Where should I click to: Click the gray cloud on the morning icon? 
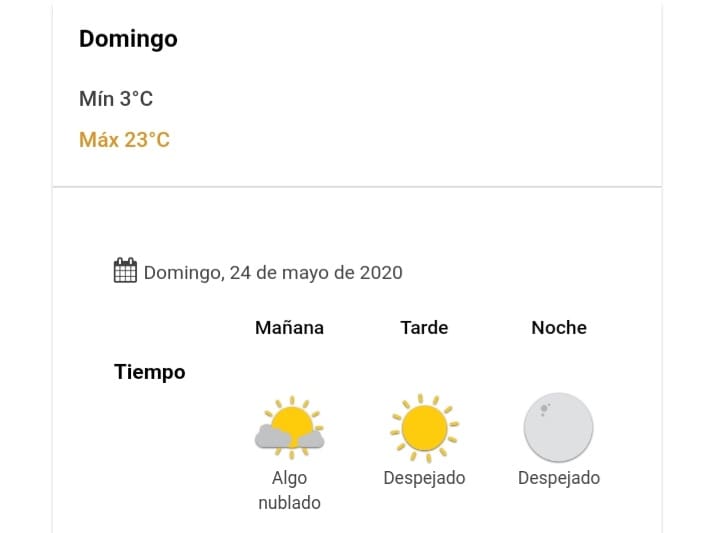272,437
